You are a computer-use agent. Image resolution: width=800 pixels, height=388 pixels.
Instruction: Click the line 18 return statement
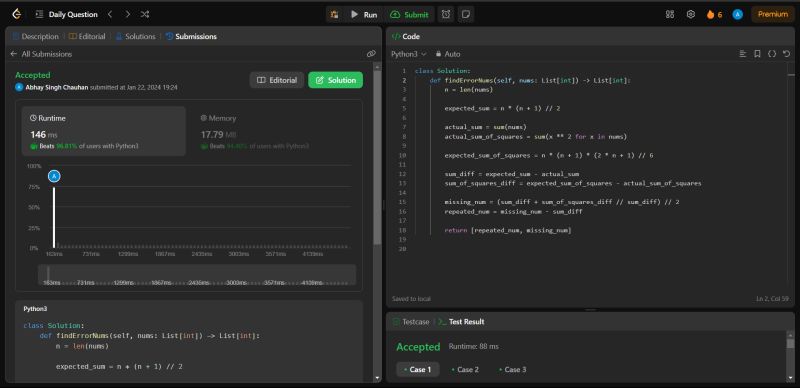(x=508, y=230)
